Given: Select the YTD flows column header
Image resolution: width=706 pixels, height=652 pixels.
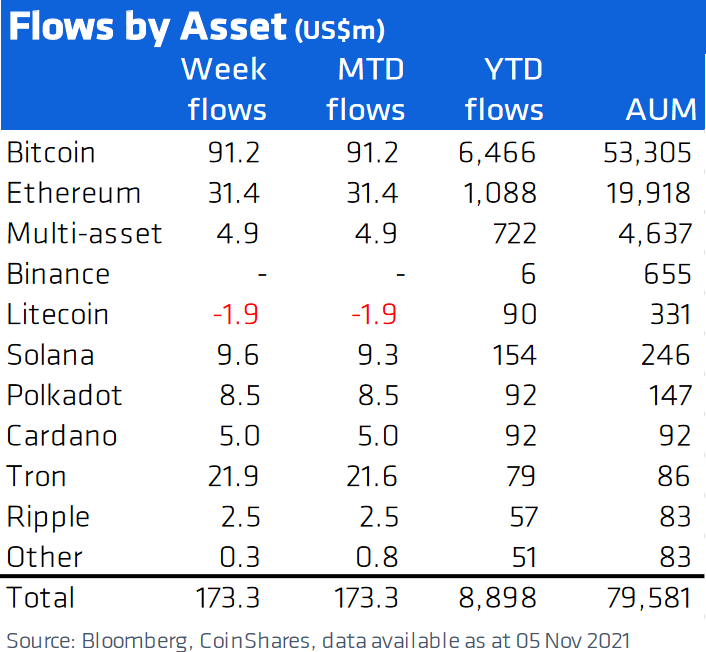Looking at the screenshot, I should click(504, 89).
